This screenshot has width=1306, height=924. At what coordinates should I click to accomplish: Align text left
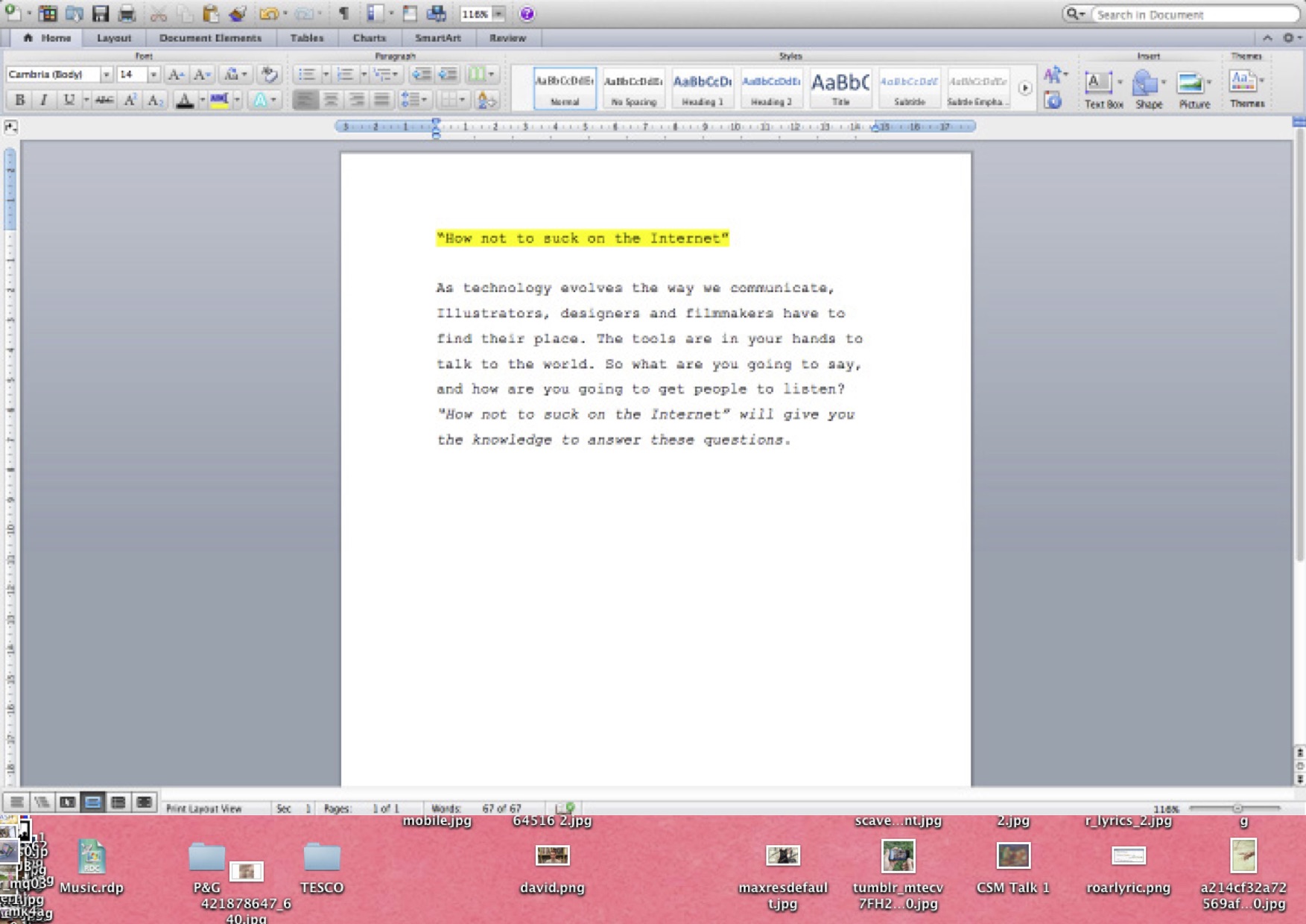click(x=305, y=100)
